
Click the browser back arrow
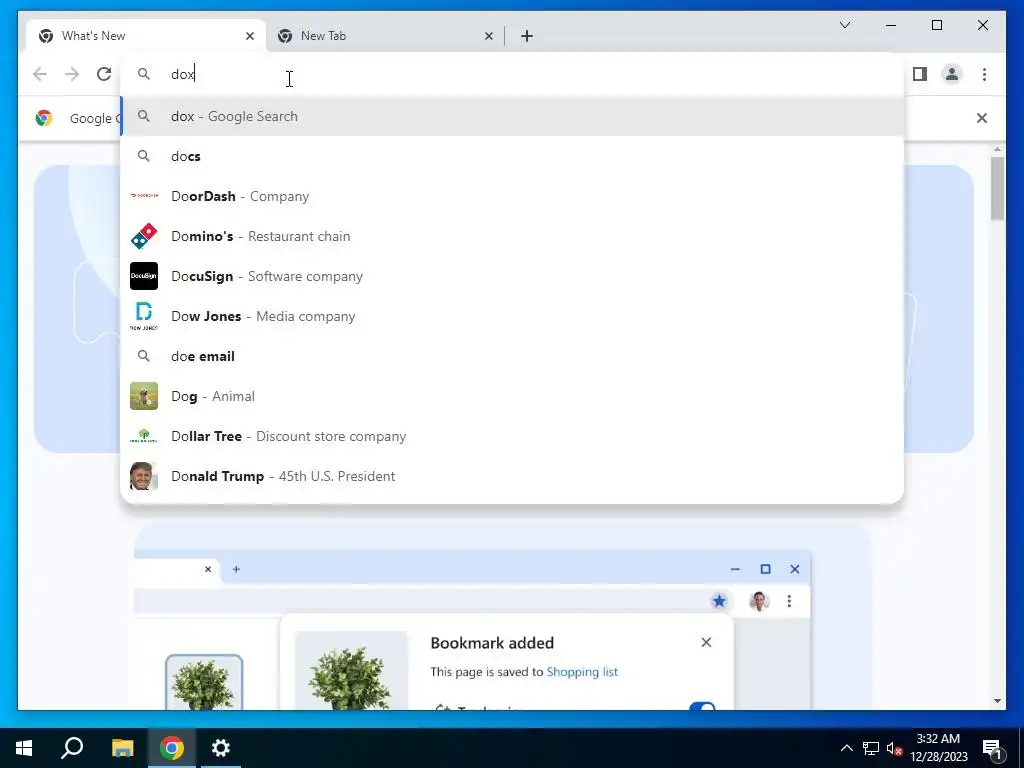click(x=40, y=74)
